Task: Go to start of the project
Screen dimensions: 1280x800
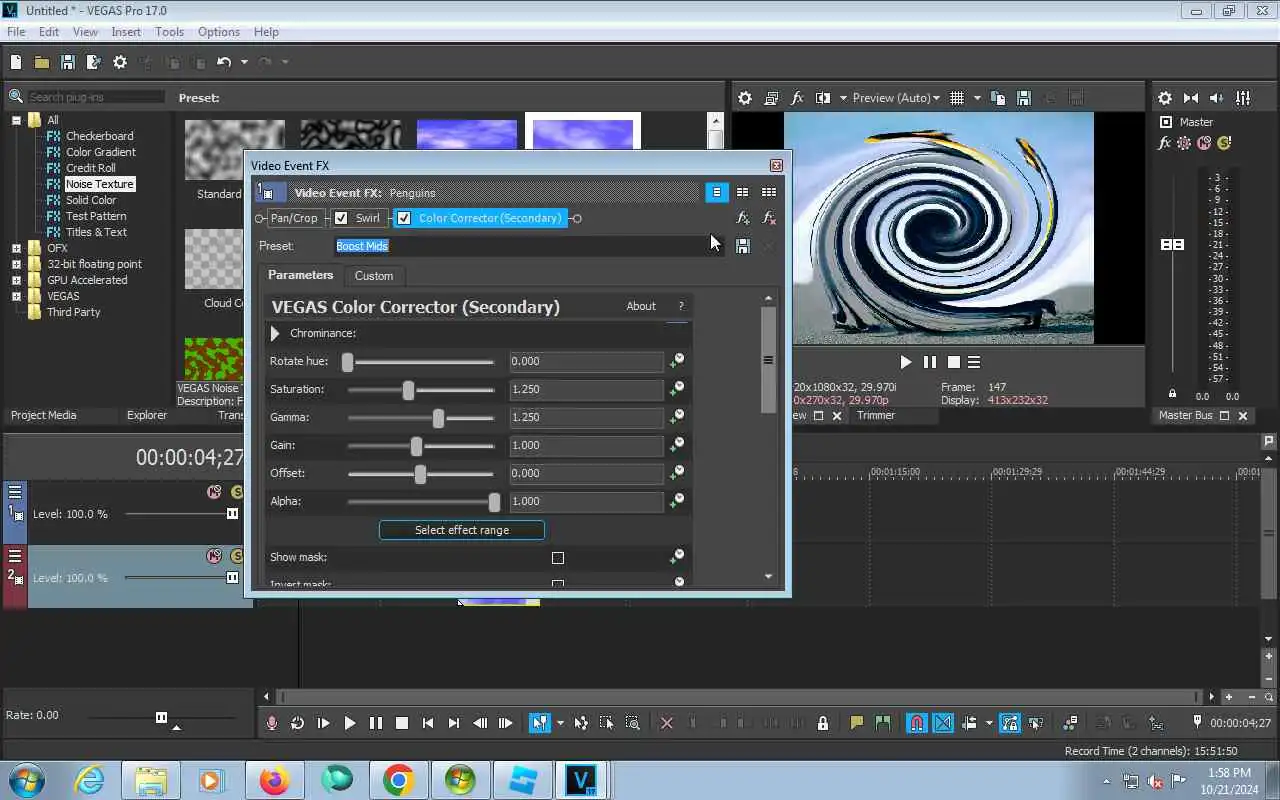Action: pyautogui.click(x=428, y=723)
